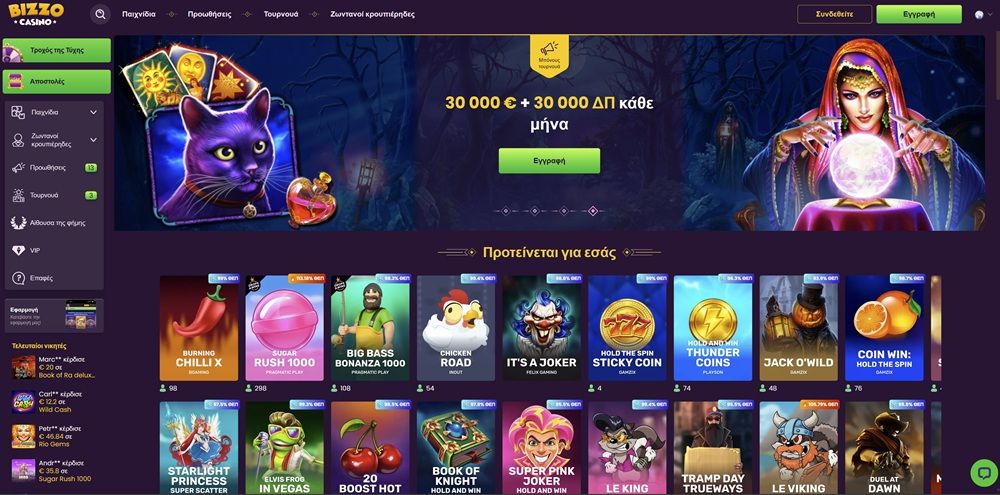Click the laurel icon beside Αίθουσα της φήμης
The width and height of the screenshot is (1000, 495).
[x=18, y=223]
